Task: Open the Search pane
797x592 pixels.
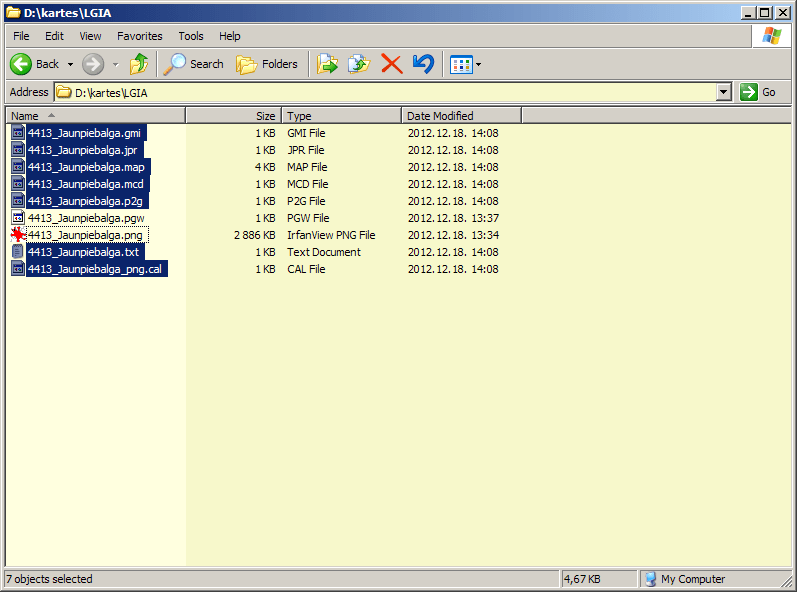Action: click(x=194, y=65)
